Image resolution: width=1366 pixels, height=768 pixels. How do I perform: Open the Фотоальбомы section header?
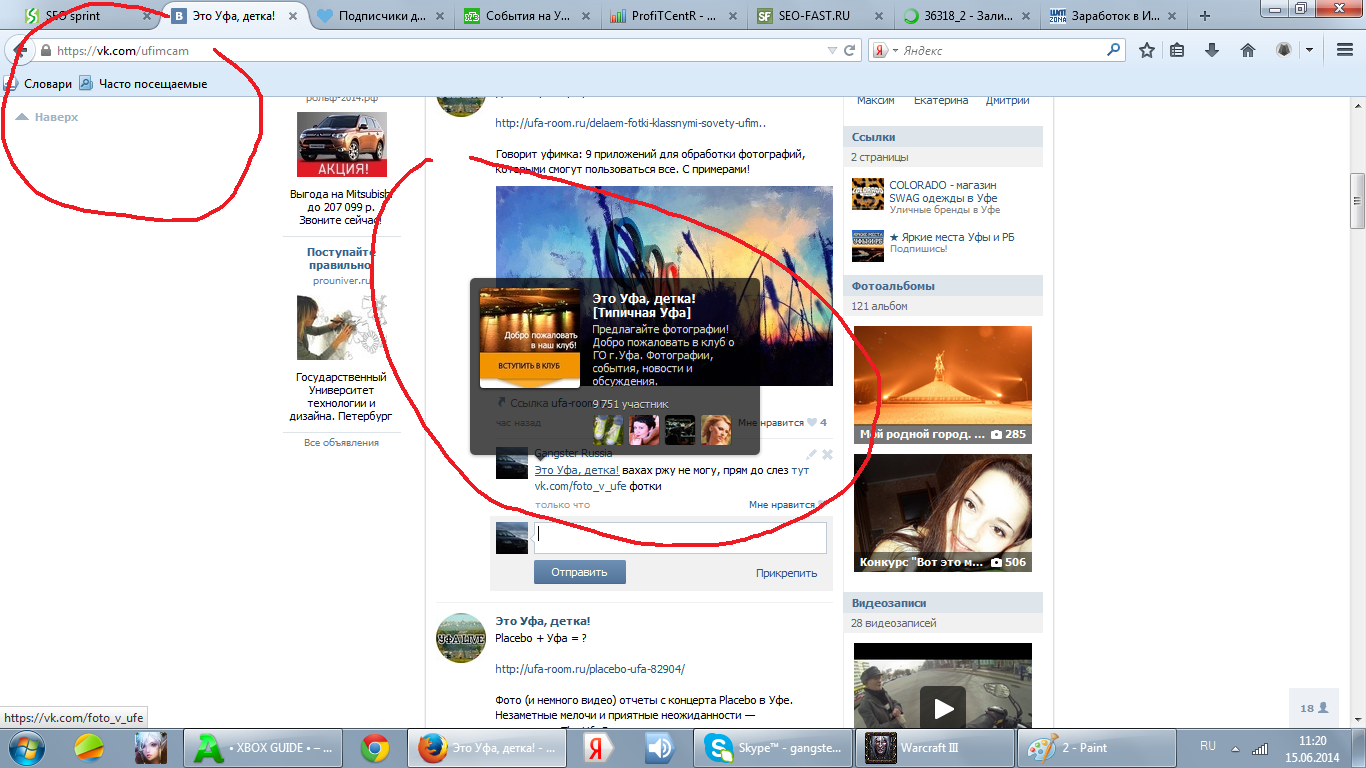click(x=943, y=286)
